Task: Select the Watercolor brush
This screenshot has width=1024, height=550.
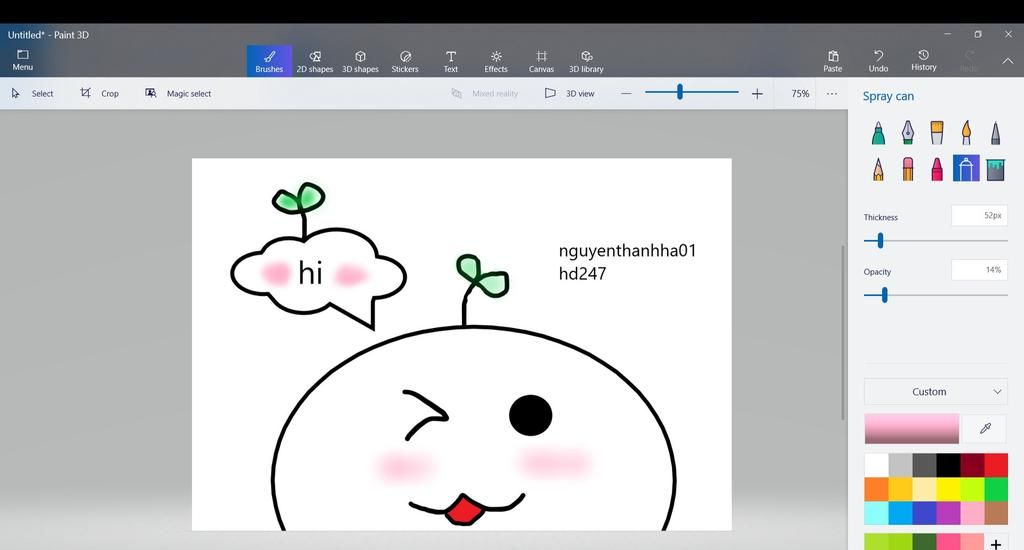Action: [966, 133]
